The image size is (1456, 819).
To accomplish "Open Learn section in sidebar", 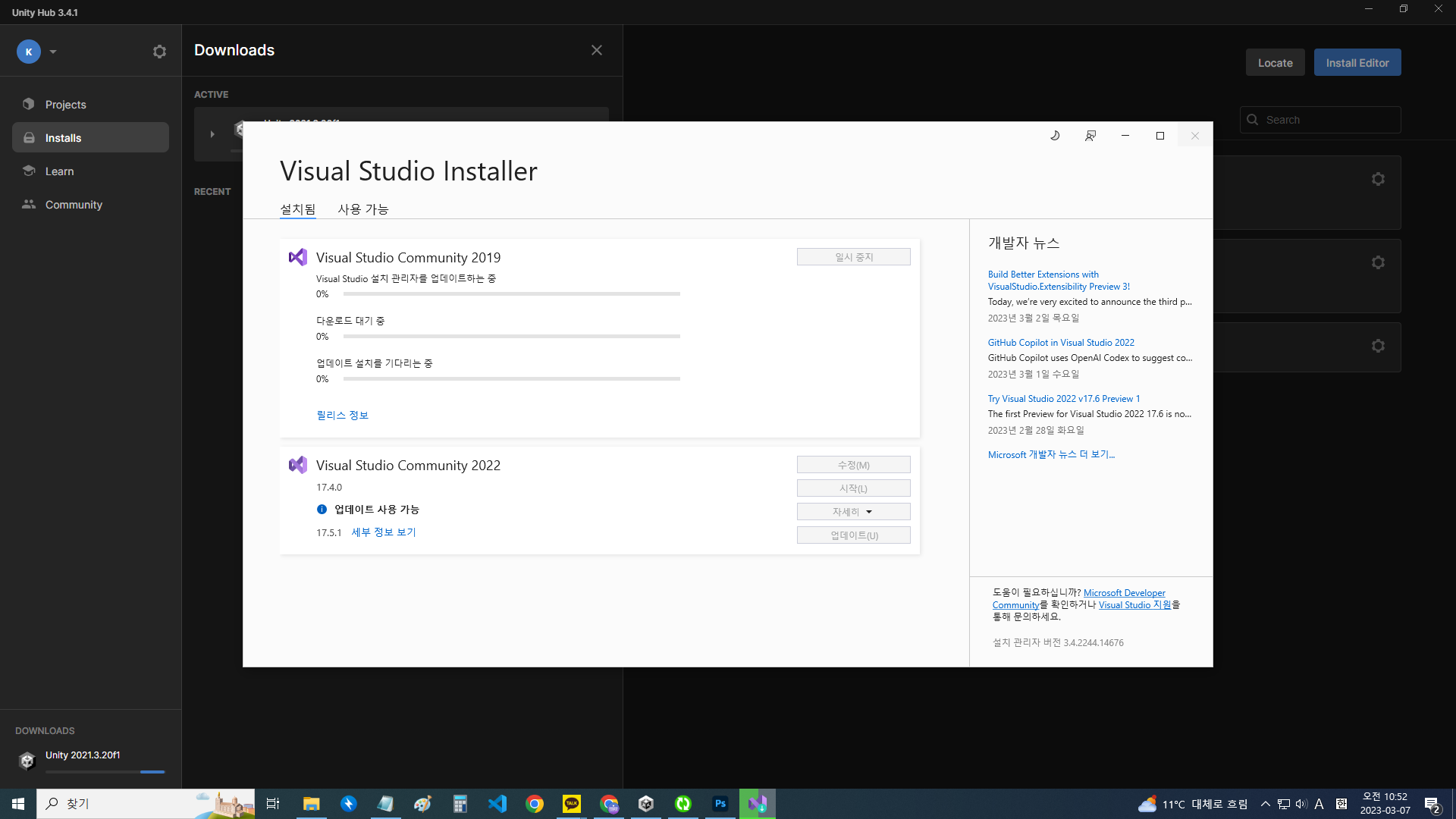I will pos(90,171).
